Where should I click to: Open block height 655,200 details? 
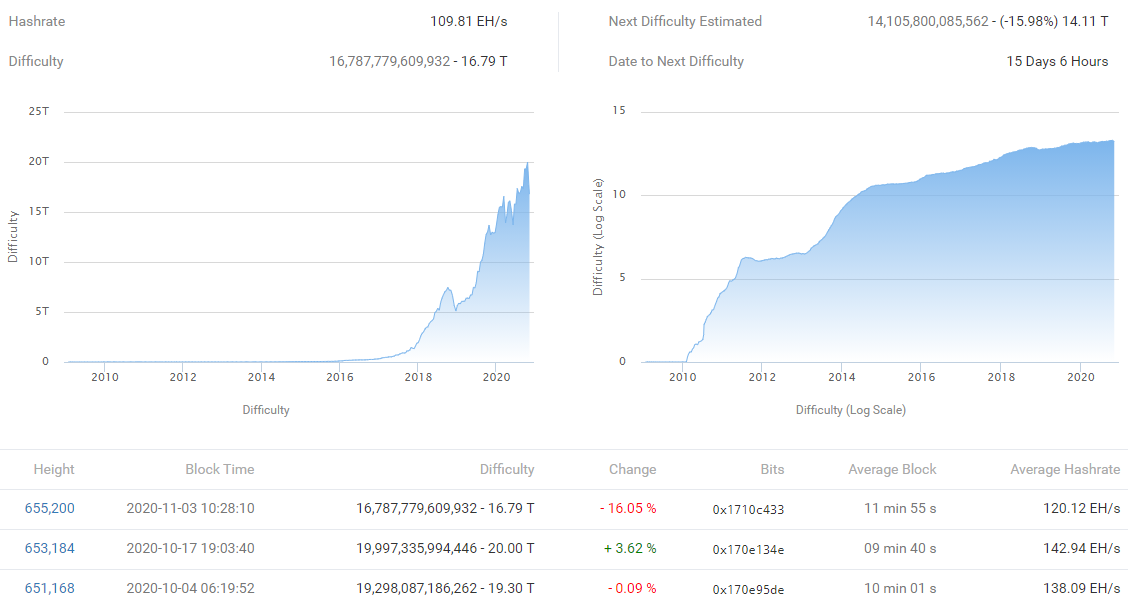[x=54, y=508]
